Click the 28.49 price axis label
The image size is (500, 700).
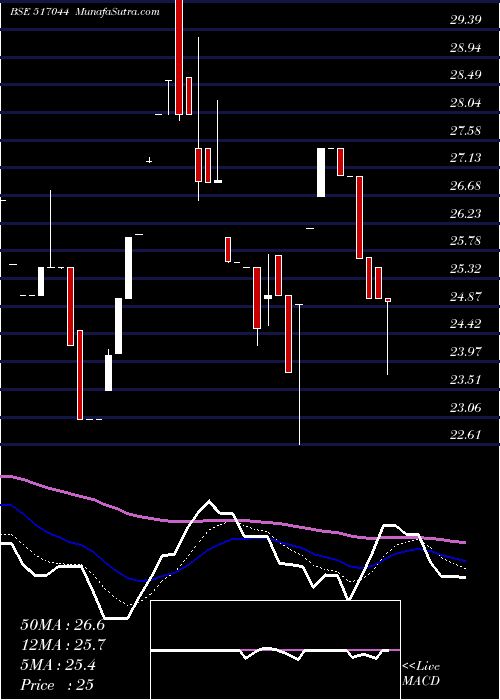point(465,75)
